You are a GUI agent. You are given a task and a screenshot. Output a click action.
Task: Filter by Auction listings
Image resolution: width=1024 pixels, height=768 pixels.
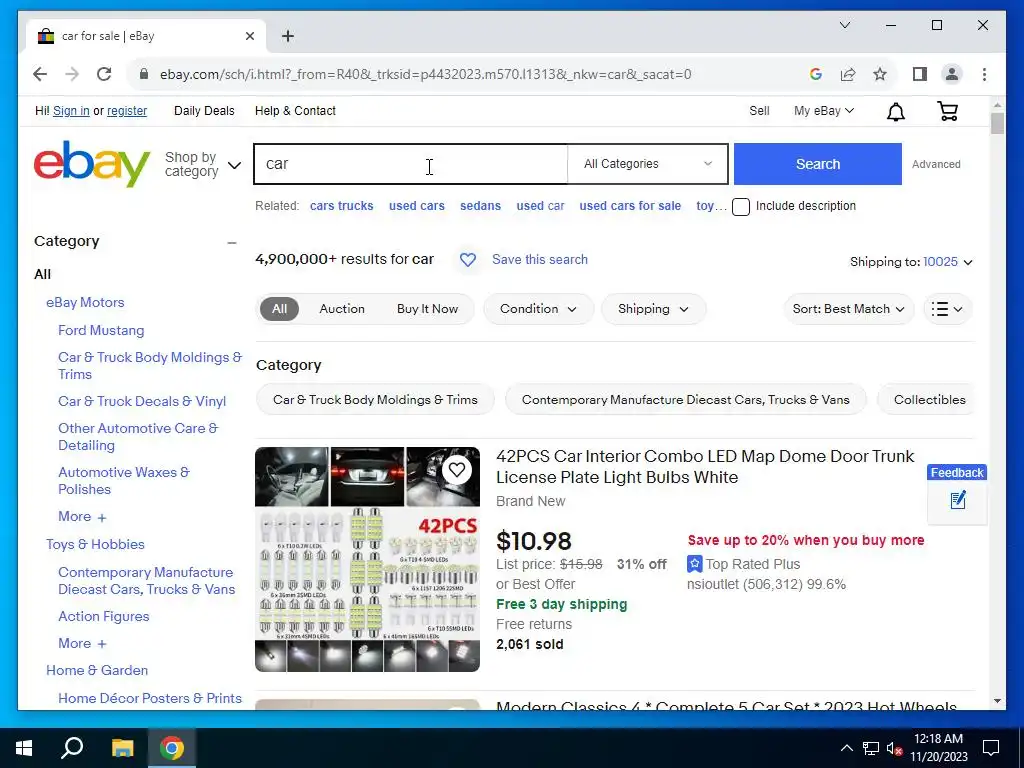pos(342,309)
